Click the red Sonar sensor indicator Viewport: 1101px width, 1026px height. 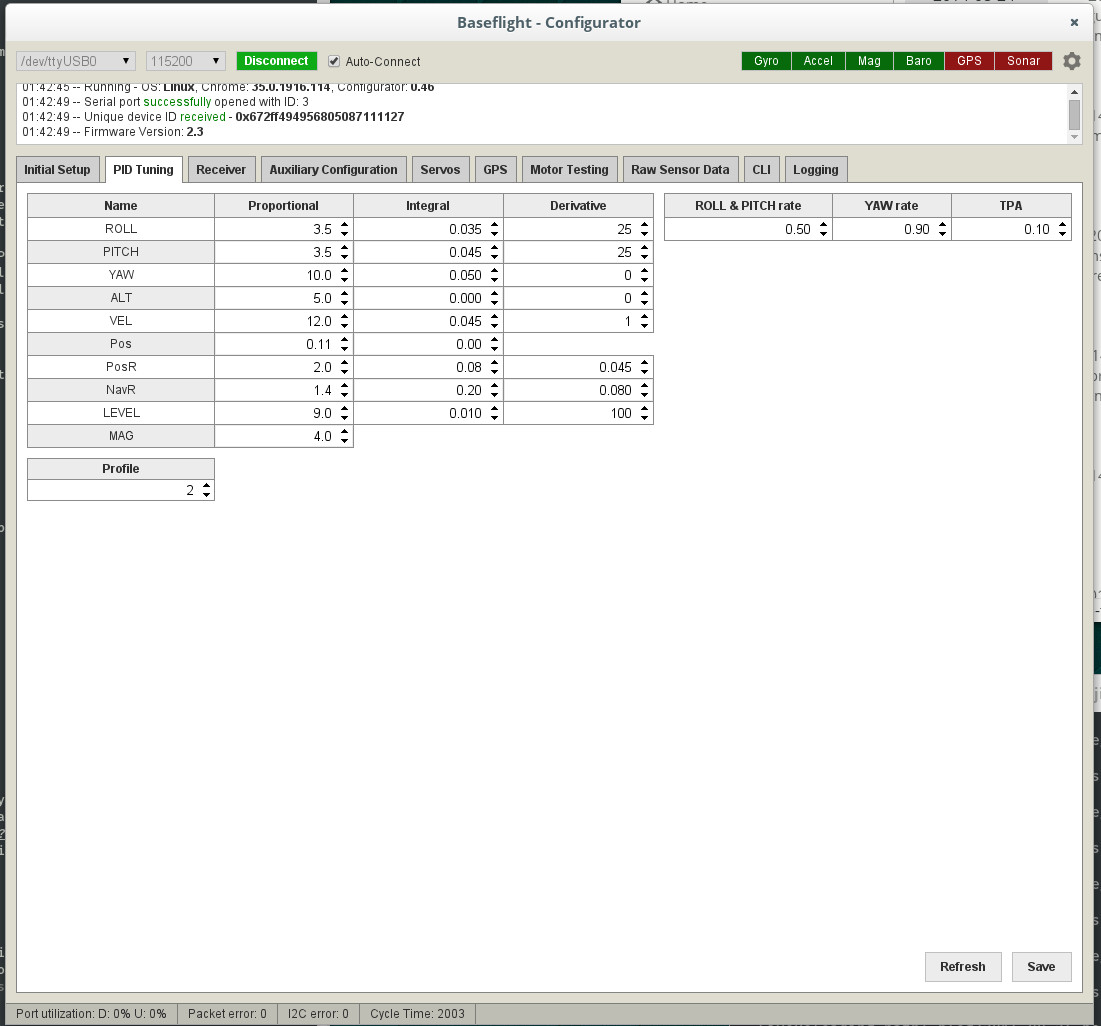click(1023, 61)
